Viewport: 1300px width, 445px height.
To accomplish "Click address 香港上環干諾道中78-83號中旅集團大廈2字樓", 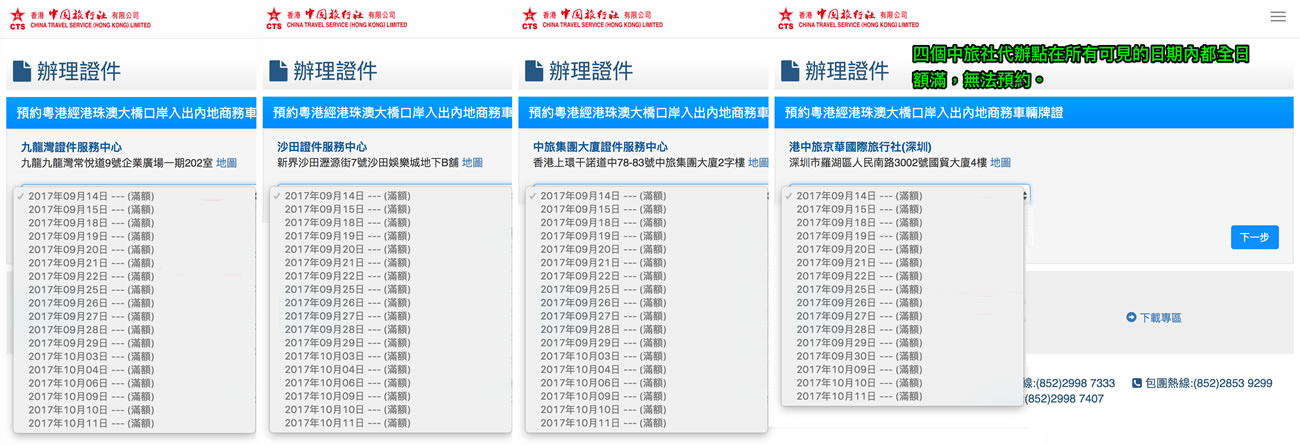I will click(638, 162).
